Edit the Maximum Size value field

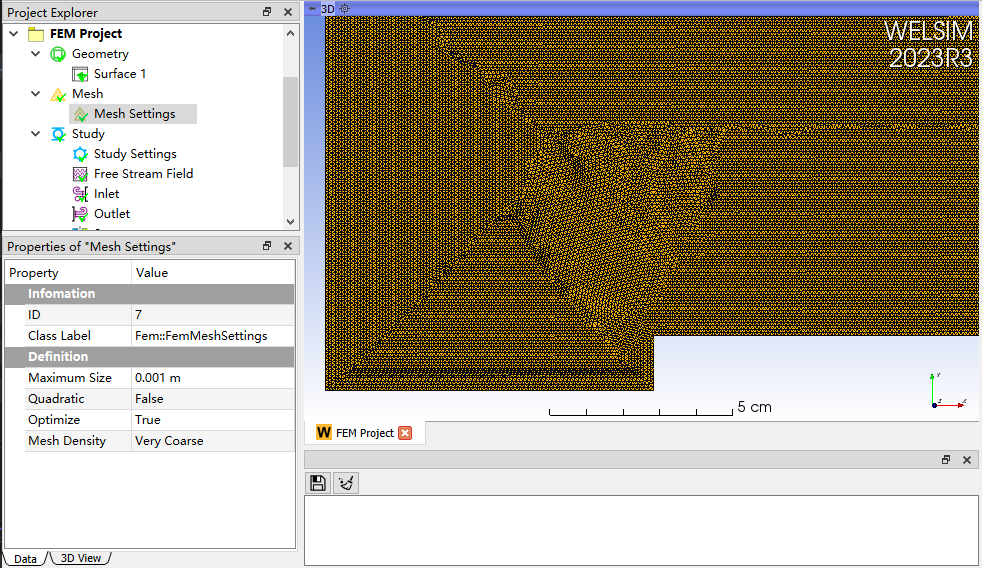pos(212,378)
